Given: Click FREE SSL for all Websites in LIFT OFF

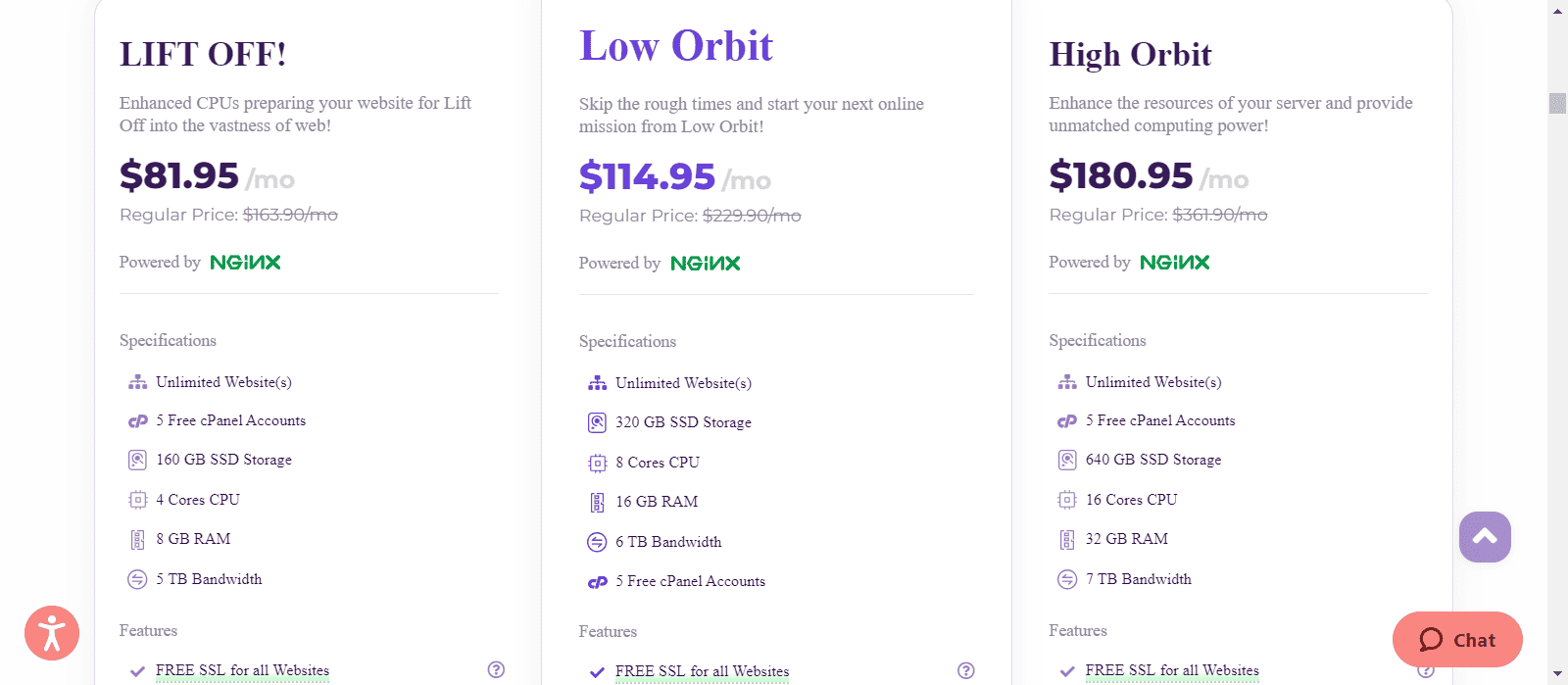Looking at the screenshot, I should (242, 671).
